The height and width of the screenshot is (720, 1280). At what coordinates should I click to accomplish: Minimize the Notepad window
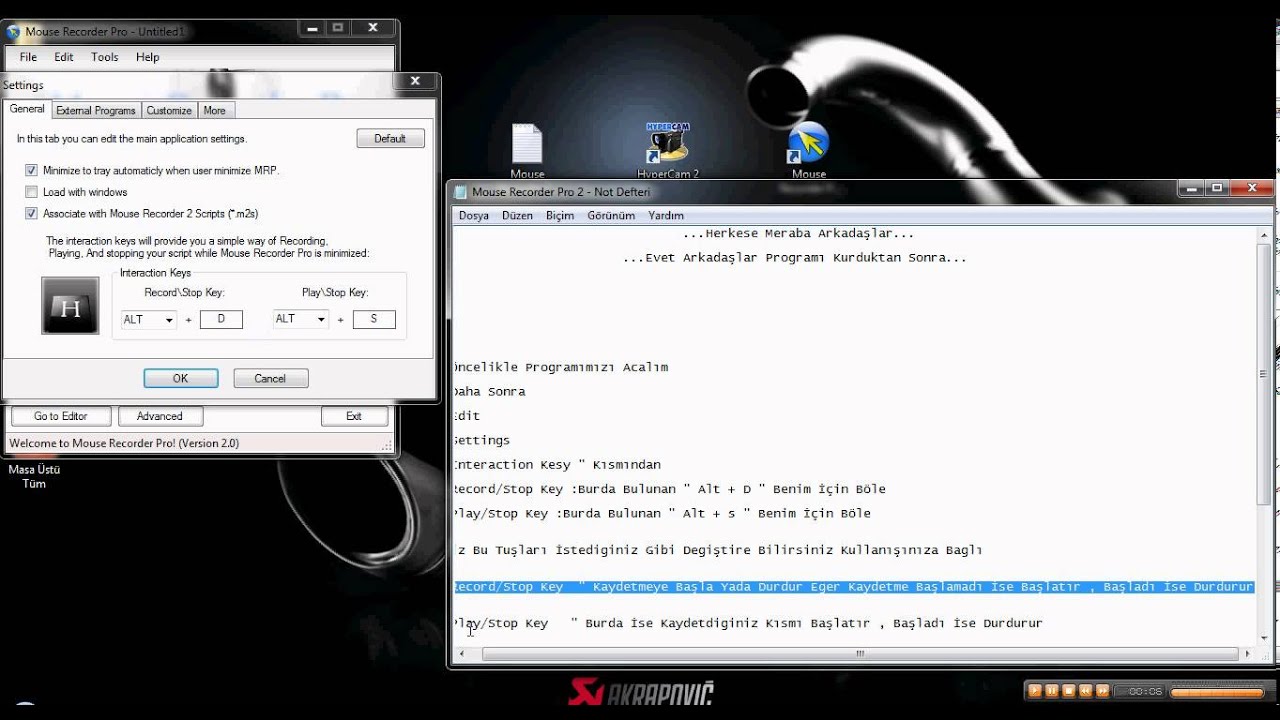coord(1190,188)
